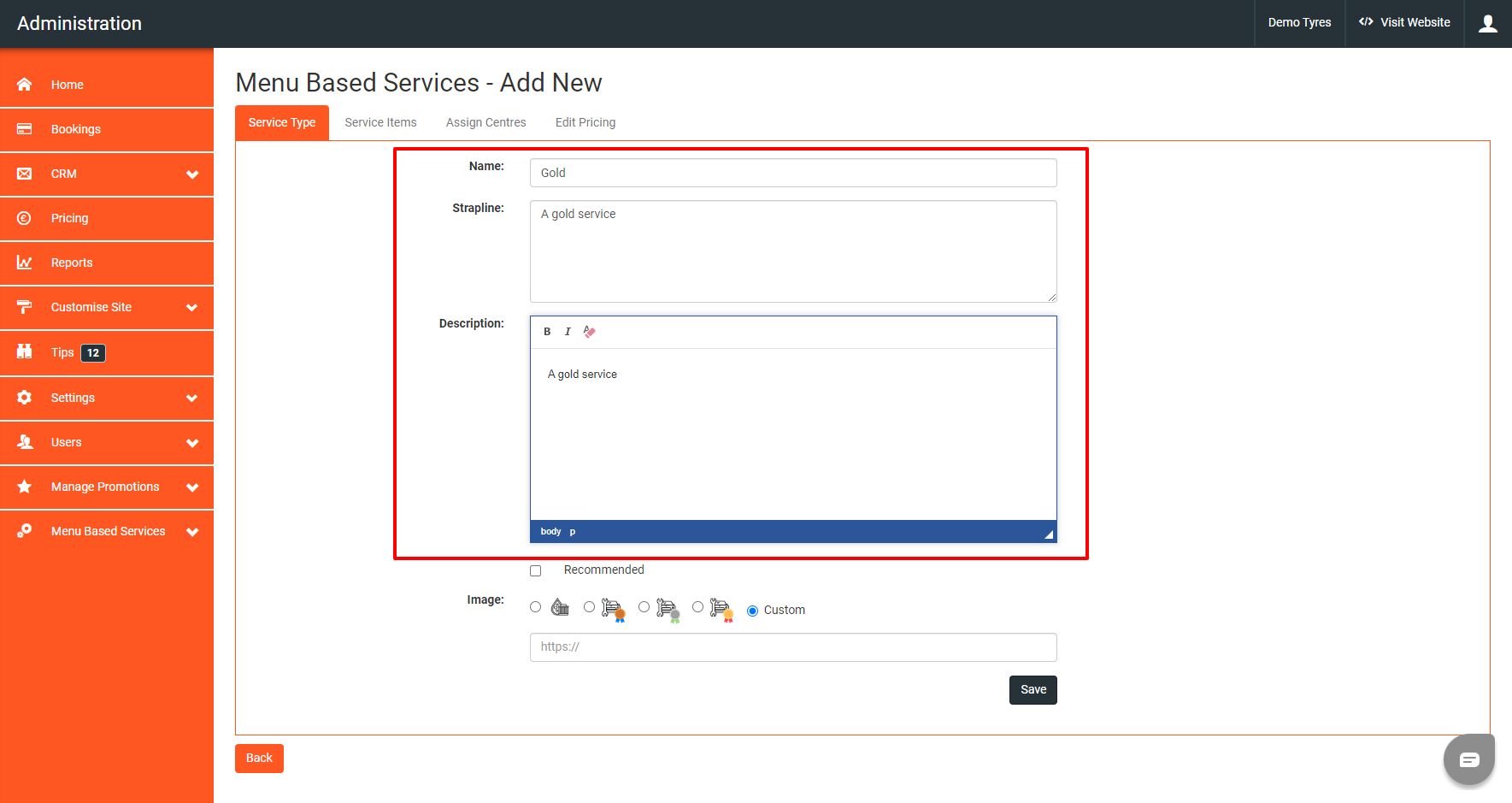This screenshot has width=1512, height=803.
Task: Click the Back button
Action: coord(259,758)
